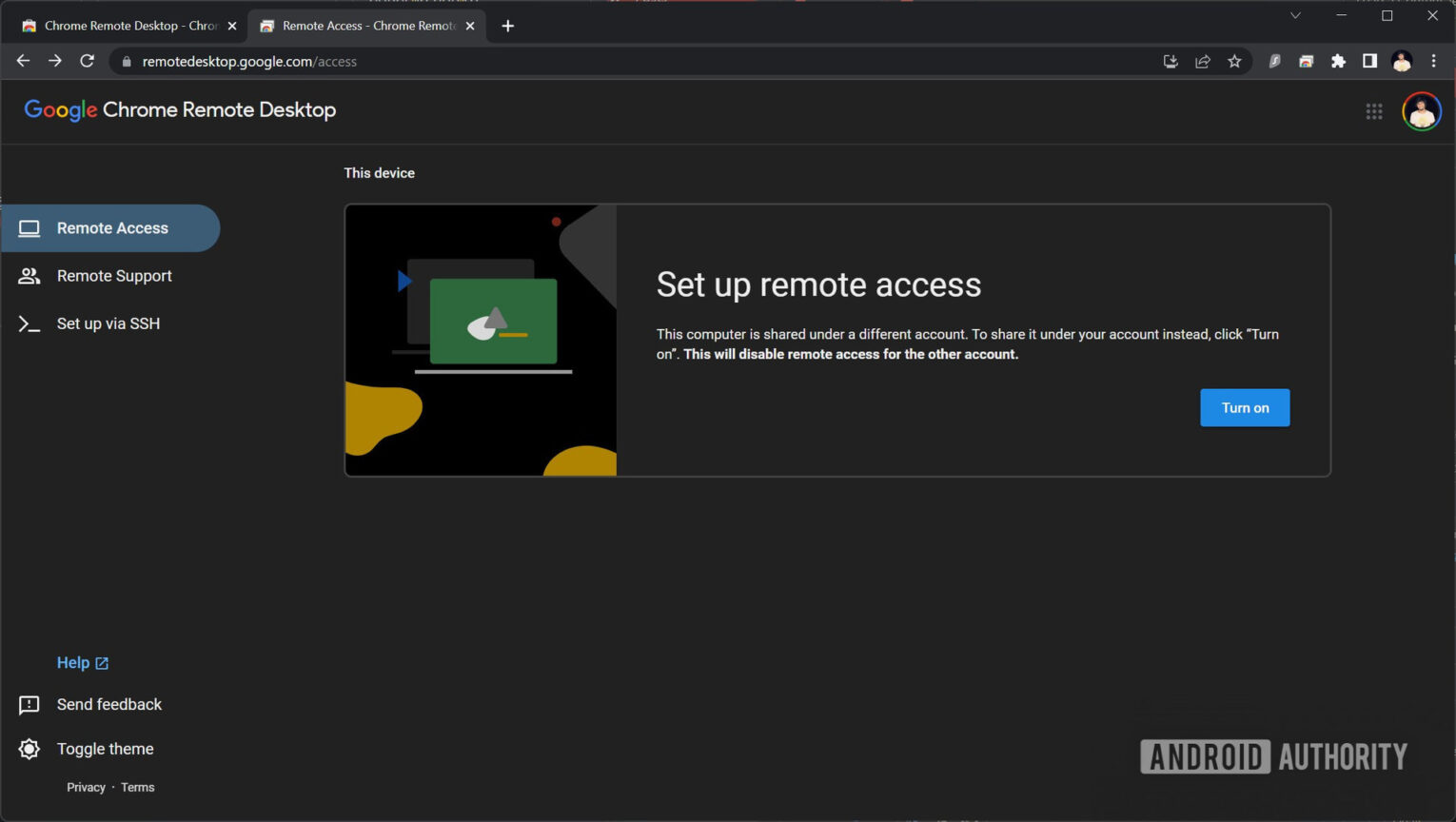Screen dimensions: 1456x822
Task: Open Chrome's three-dot menu
Action: [1434, 61]
